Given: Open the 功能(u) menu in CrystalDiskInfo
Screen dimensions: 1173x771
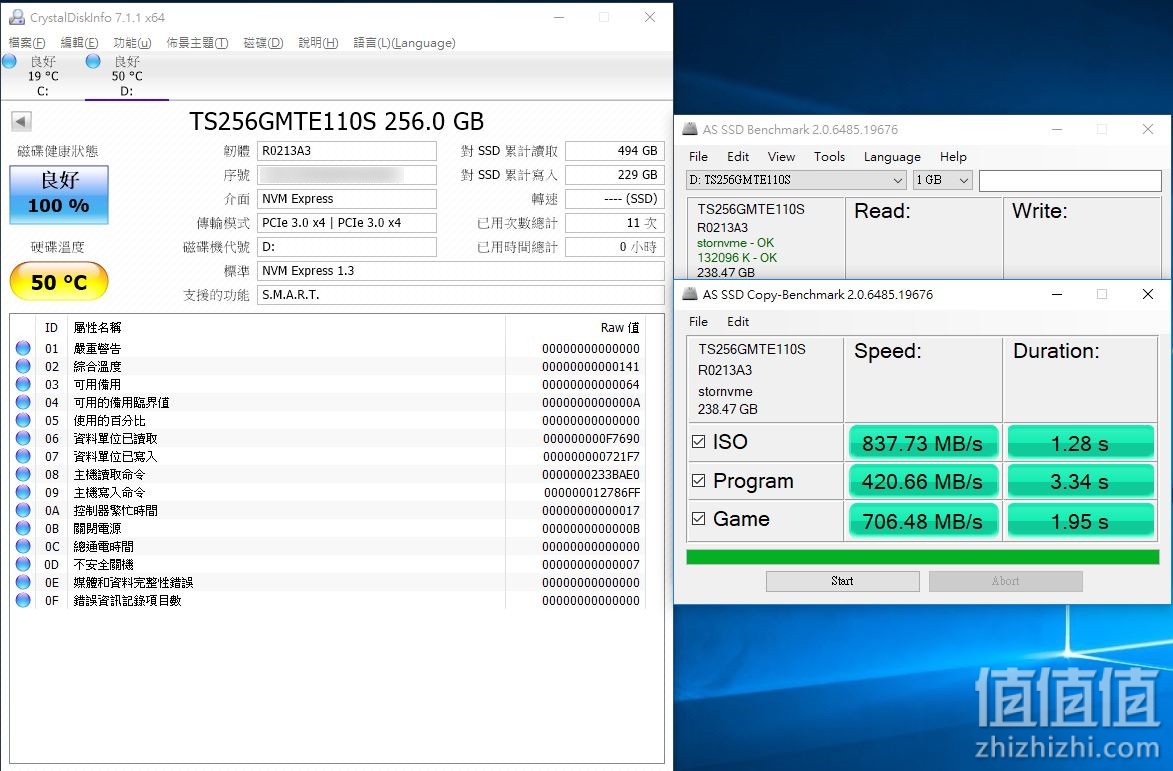Looking at the screenshot, I should click(132, 43).
